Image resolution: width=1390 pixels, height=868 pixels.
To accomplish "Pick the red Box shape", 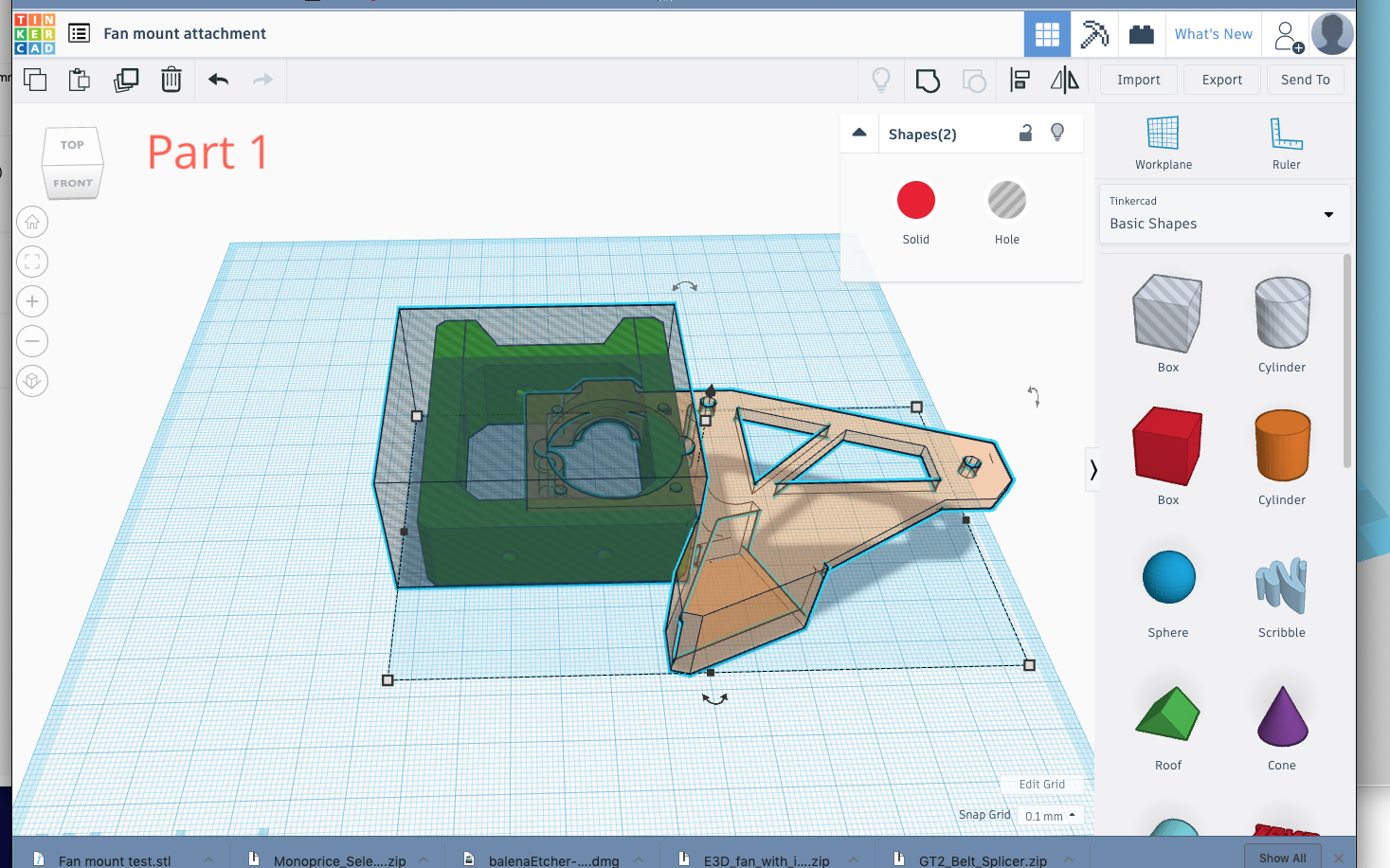I will 1167,446.
